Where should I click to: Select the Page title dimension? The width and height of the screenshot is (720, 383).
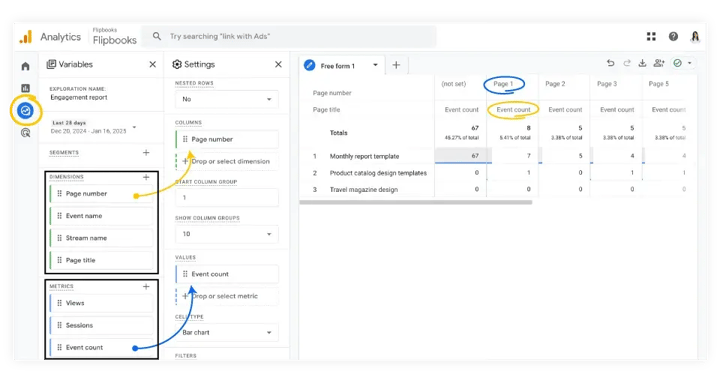101,260
